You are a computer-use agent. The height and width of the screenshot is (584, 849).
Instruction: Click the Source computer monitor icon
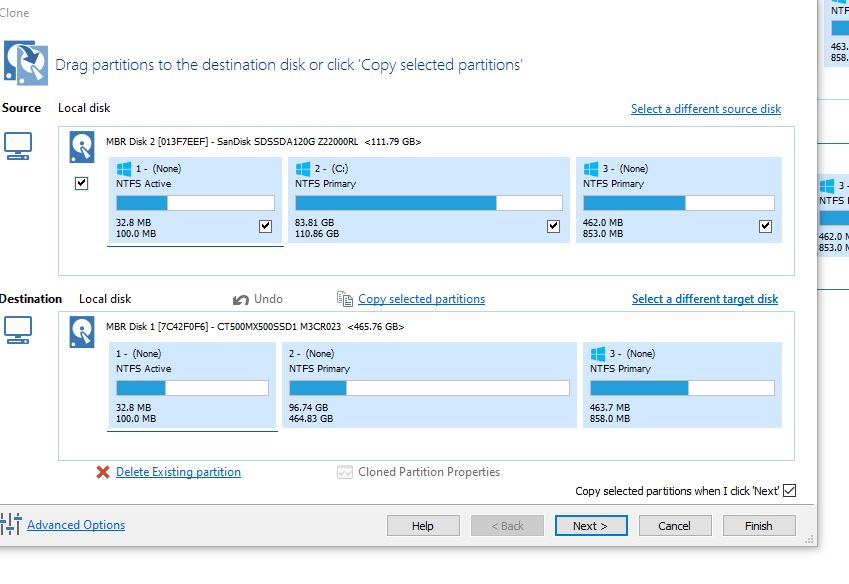(18, 145)
